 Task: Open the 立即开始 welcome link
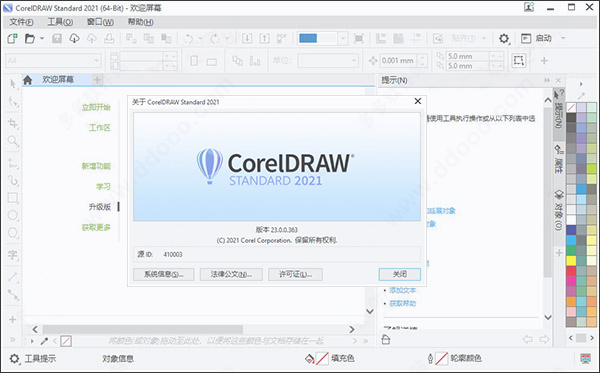coord(96,107)
